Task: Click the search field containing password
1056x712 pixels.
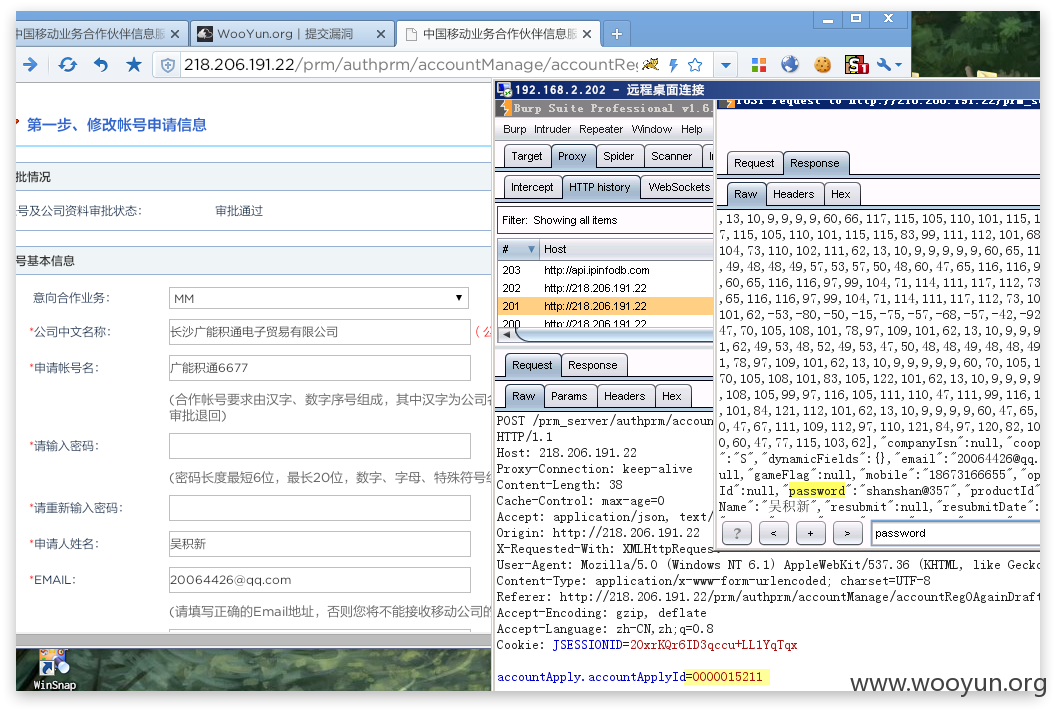Action: [955, 533]
